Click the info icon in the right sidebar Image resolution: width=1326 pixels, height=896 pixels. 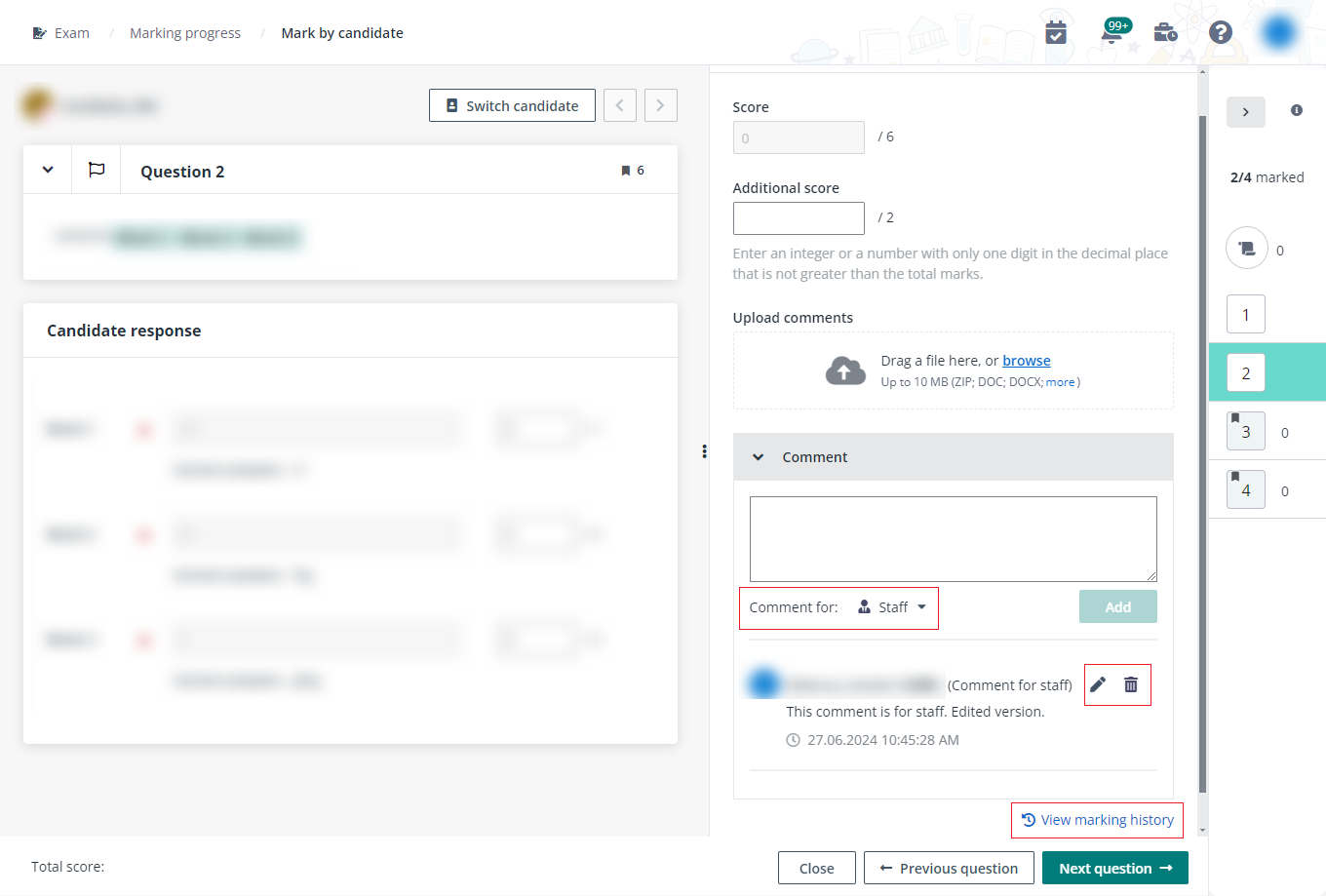point(1296,111)
